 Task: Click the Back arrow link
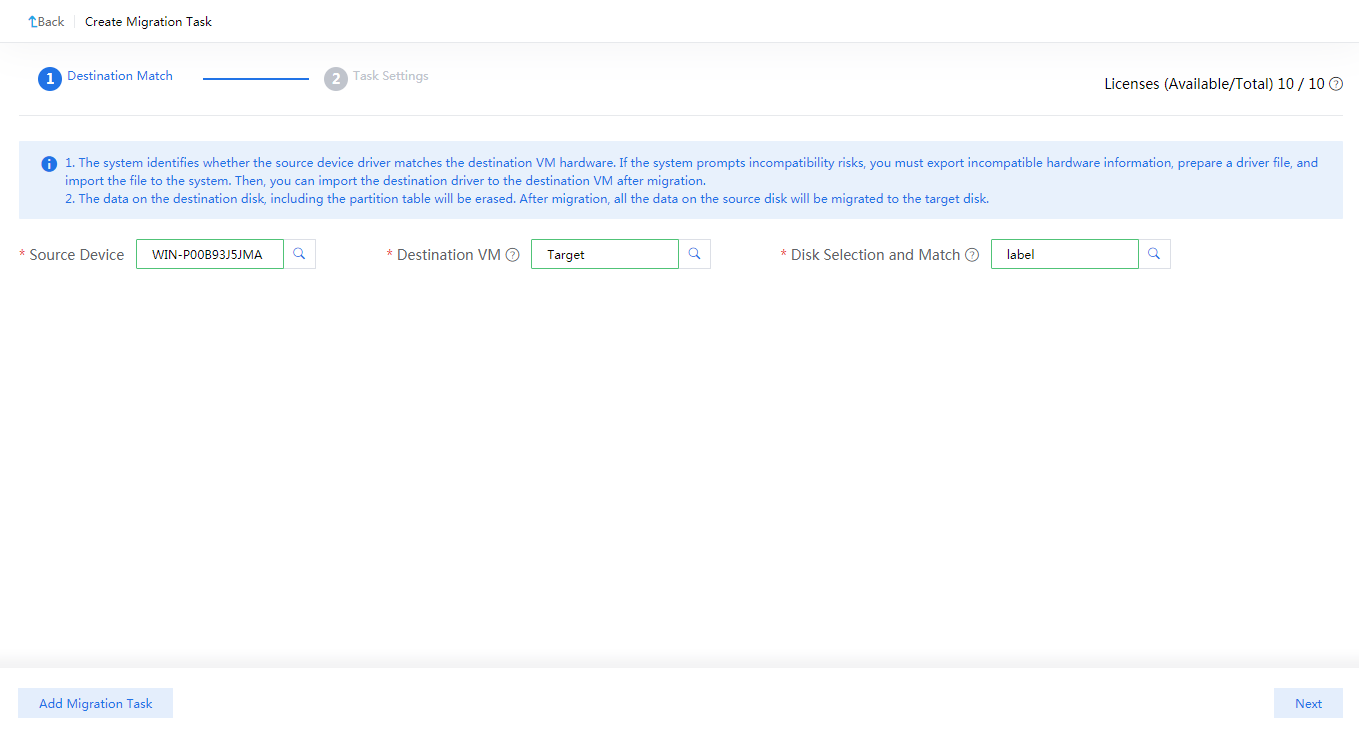click(45, 22)
